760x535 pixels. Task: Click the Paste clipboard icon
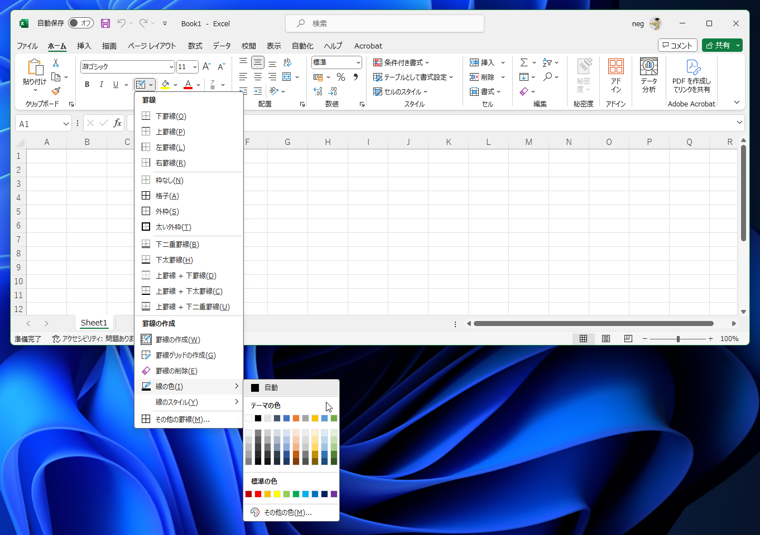(x=35, y=68)
